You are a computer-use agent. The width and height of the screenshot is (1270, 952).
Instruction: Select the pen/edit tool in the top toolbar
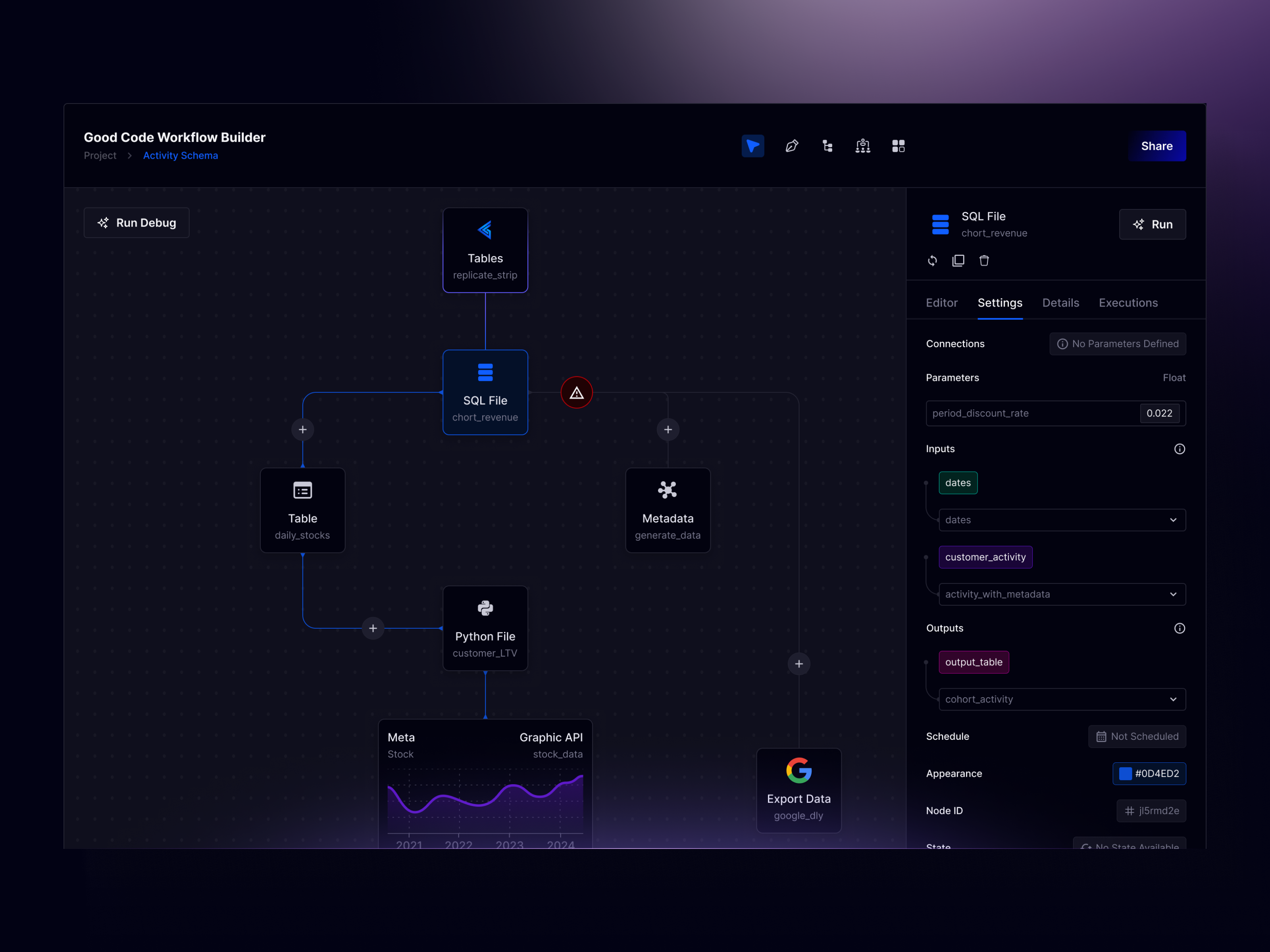[x=792, y=146]
